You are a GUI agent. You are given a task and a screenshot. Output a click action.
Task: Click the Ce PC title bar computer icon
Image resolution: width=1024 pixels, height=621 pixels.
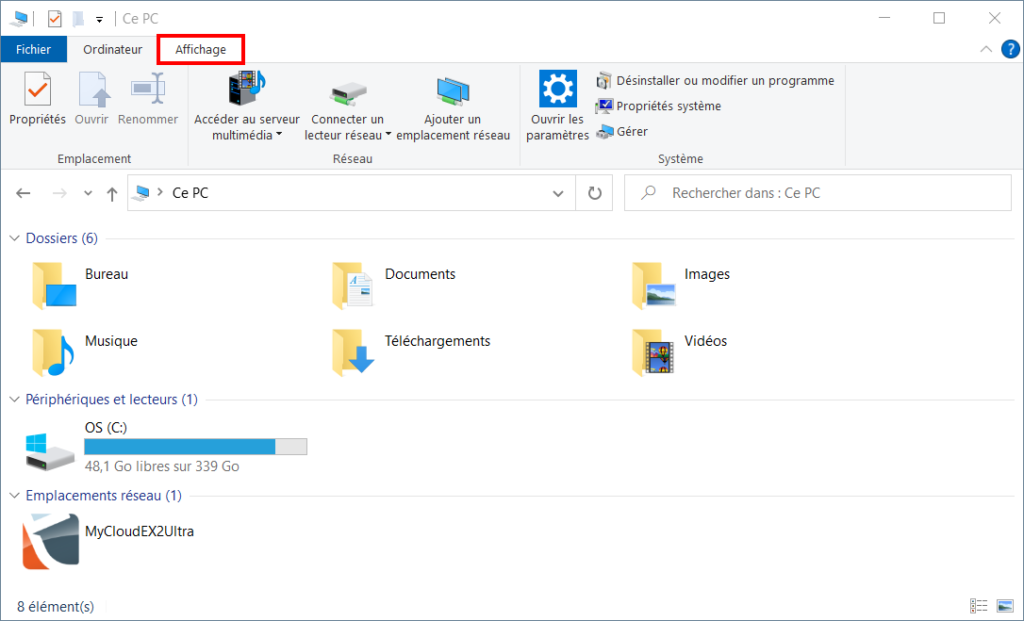point(18,19)
